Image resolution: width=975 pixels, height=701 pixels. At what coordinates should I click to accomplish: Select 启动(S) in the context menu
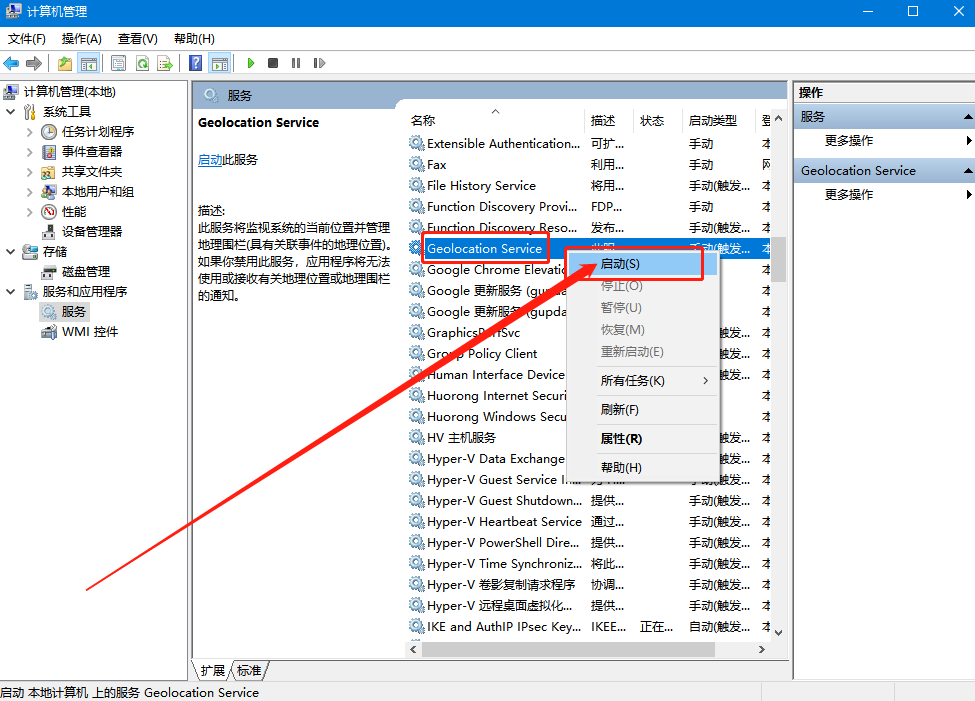click(x=620, y=264)
